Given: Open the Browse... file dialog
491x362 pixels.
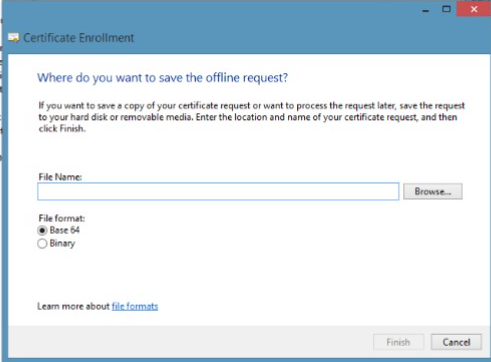Looking at the screenshot, I should [x=433, y=191].
